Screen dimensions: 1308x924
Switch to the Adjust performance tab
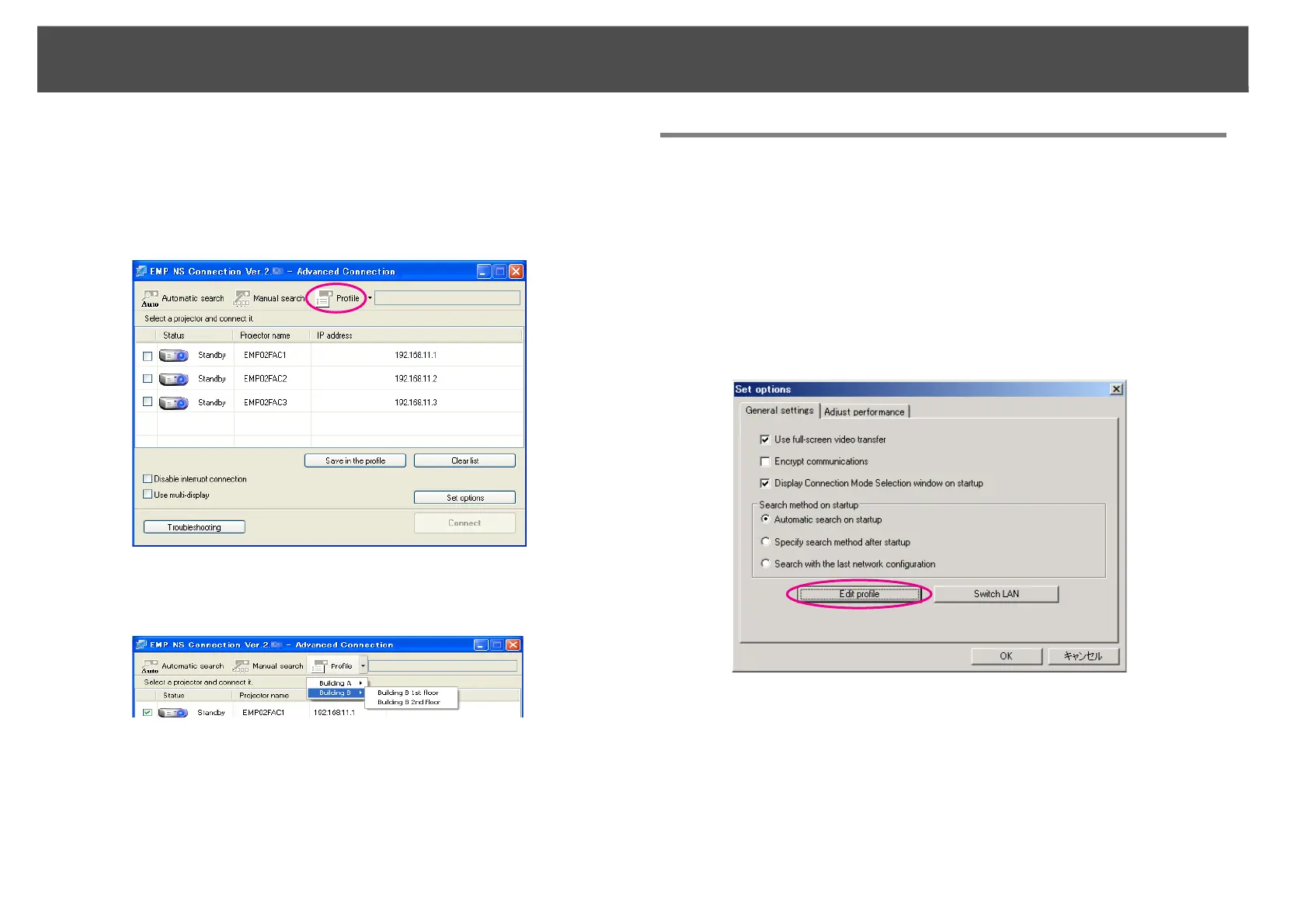click(x=864, y=412)
